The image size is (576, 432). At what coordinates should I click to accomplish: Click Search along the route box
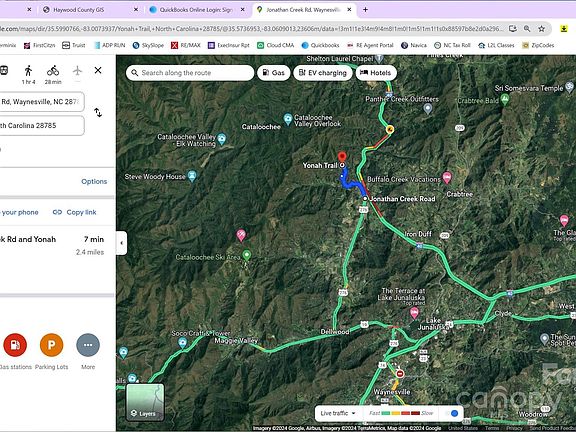coord(190,73)
